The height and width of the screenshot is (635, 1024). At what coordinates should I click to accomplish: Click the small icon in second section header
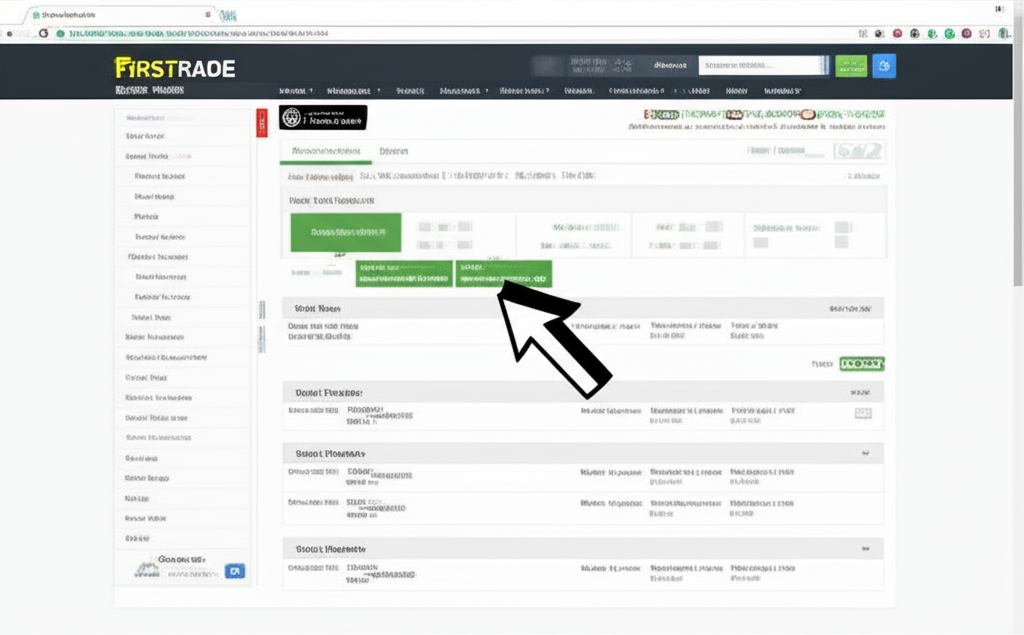tap(863, 393)
